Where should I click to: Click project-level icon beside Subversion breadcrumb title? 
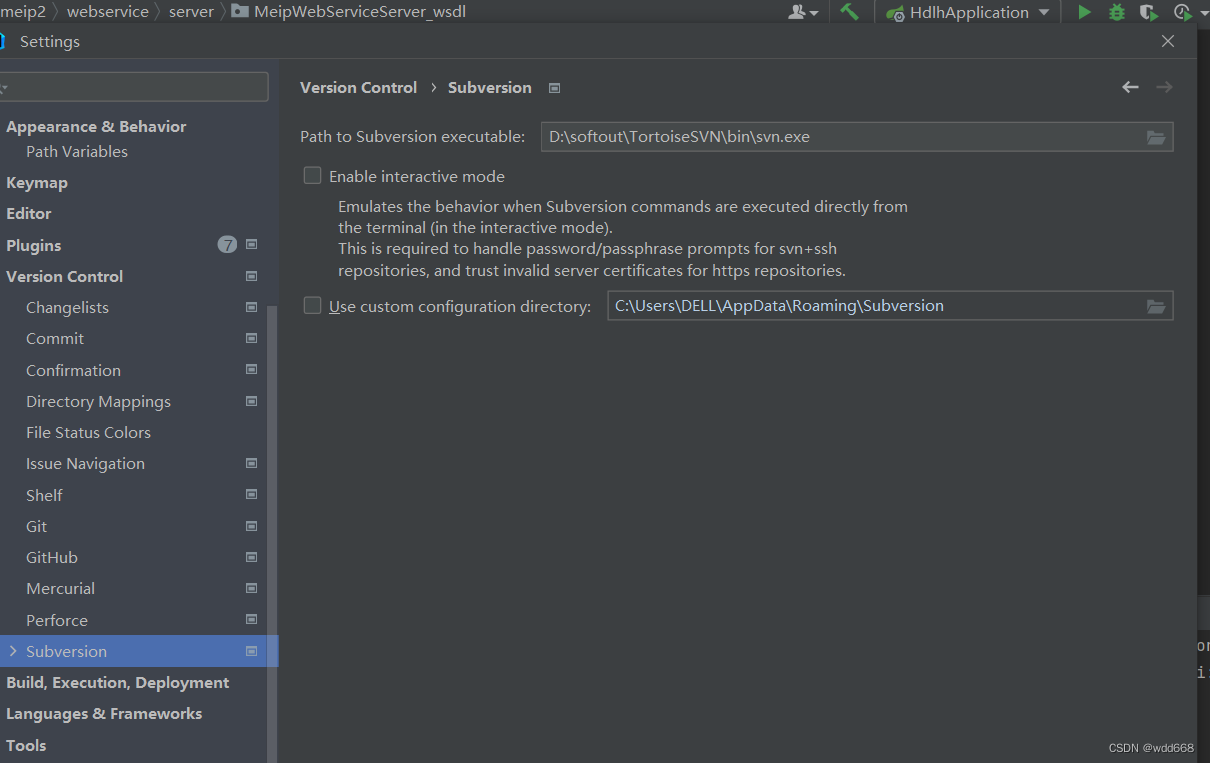(x=554, y=88)
